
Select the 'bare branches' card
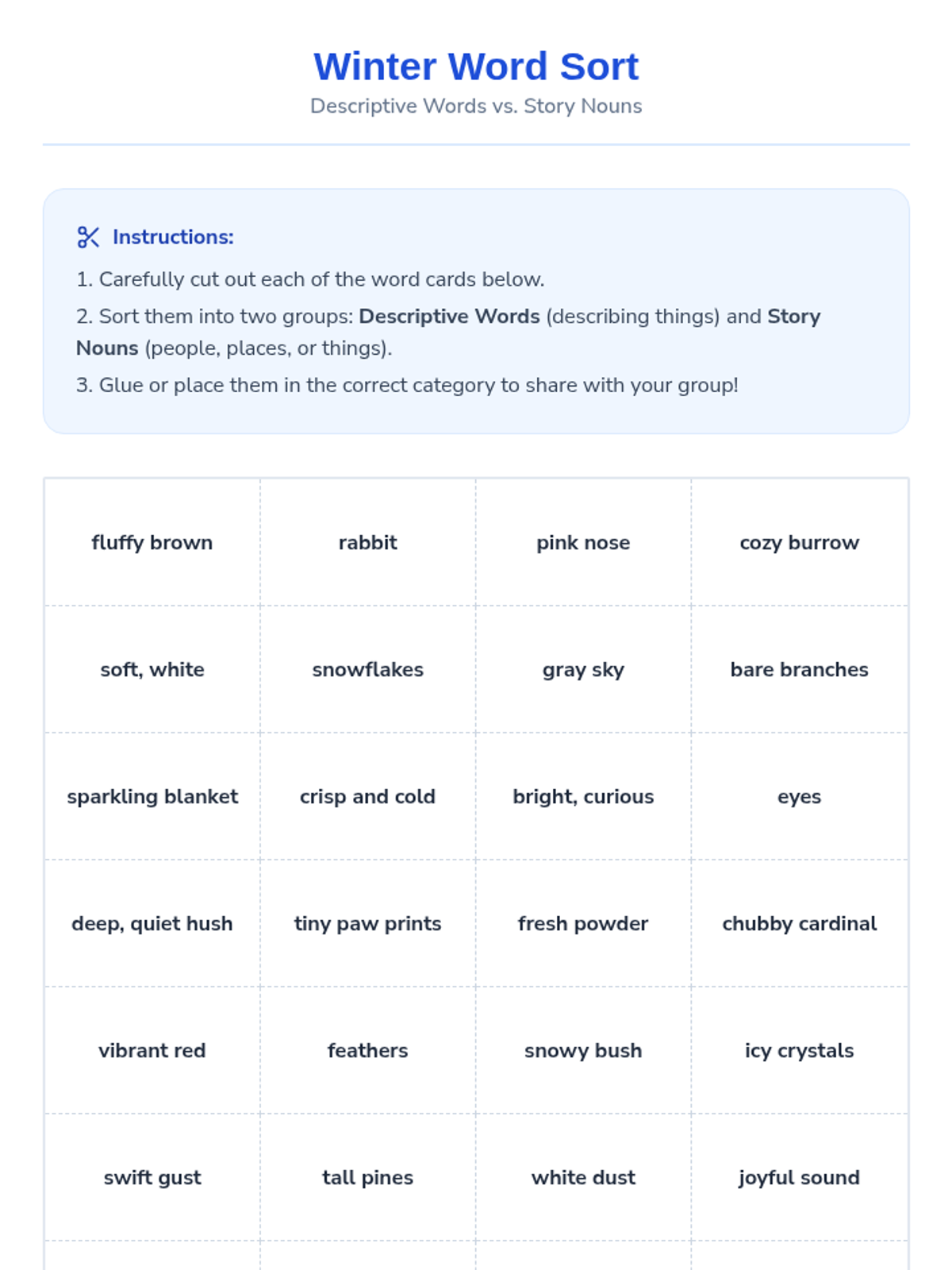[800, 669]
